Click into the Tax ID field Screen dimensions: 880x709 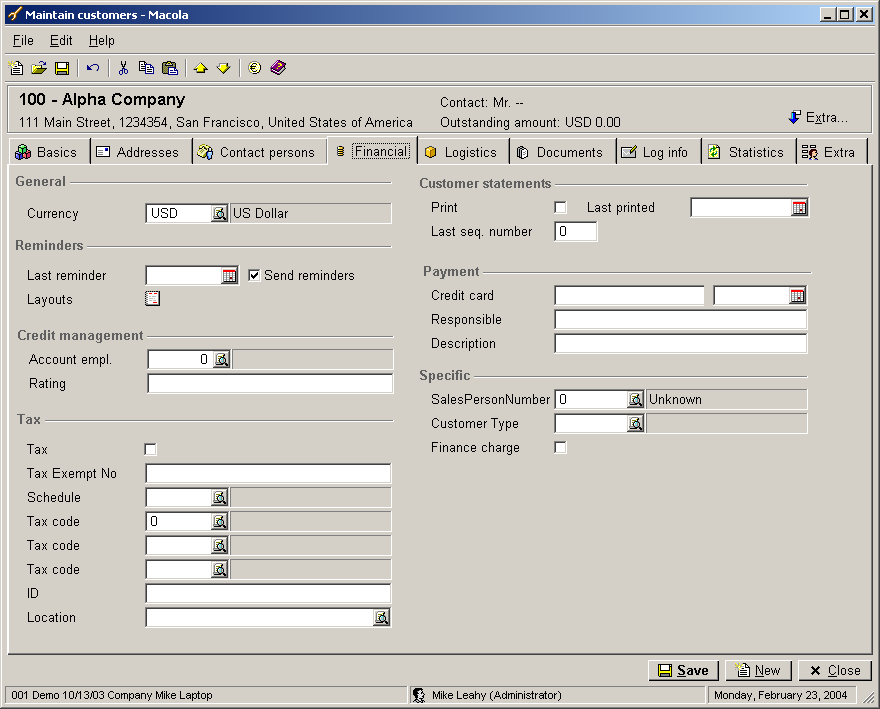pyautogui.click(x=268, y=593)
